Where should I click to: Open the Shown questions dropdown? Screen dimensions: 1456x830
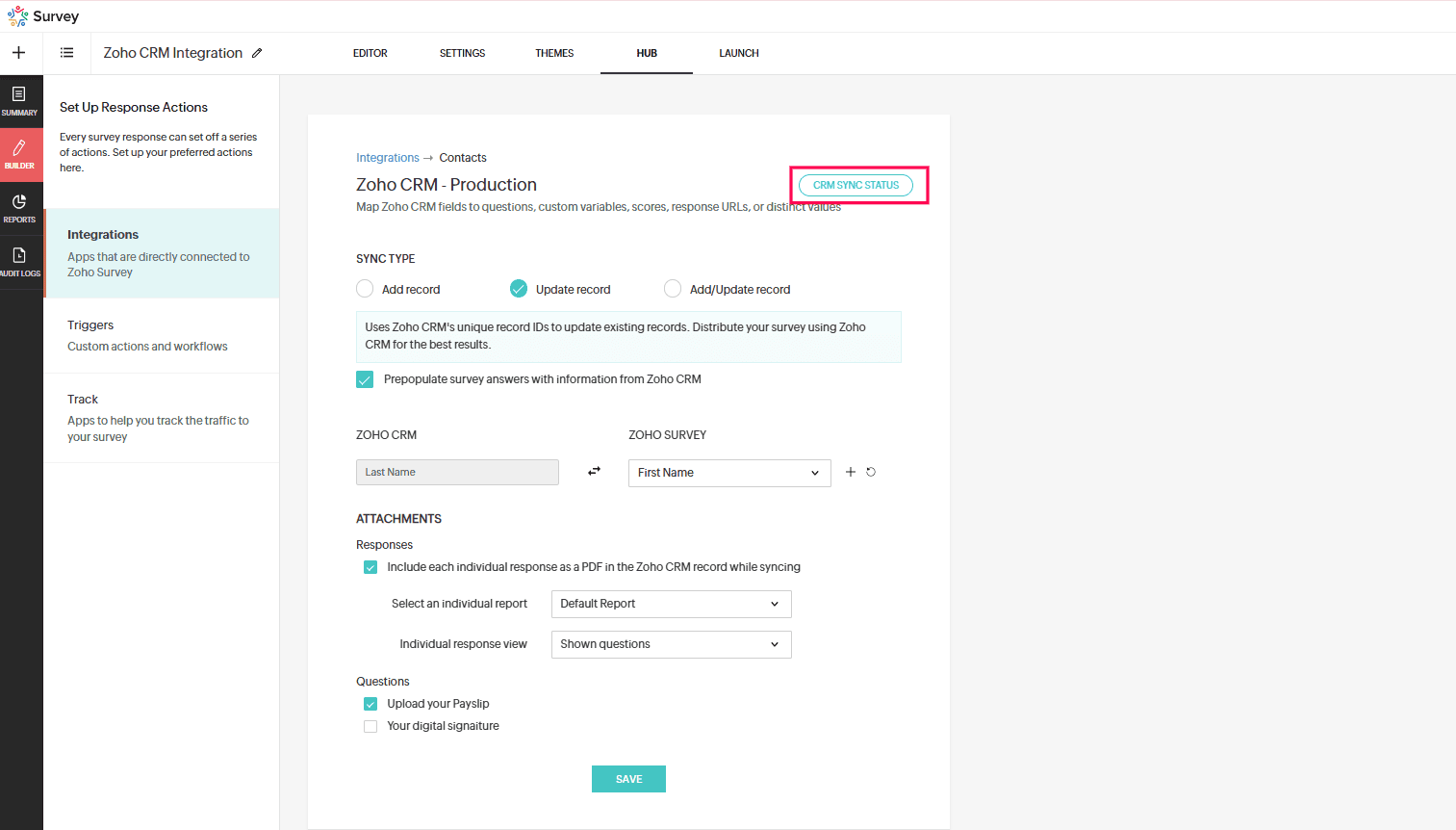pos(672,644)
